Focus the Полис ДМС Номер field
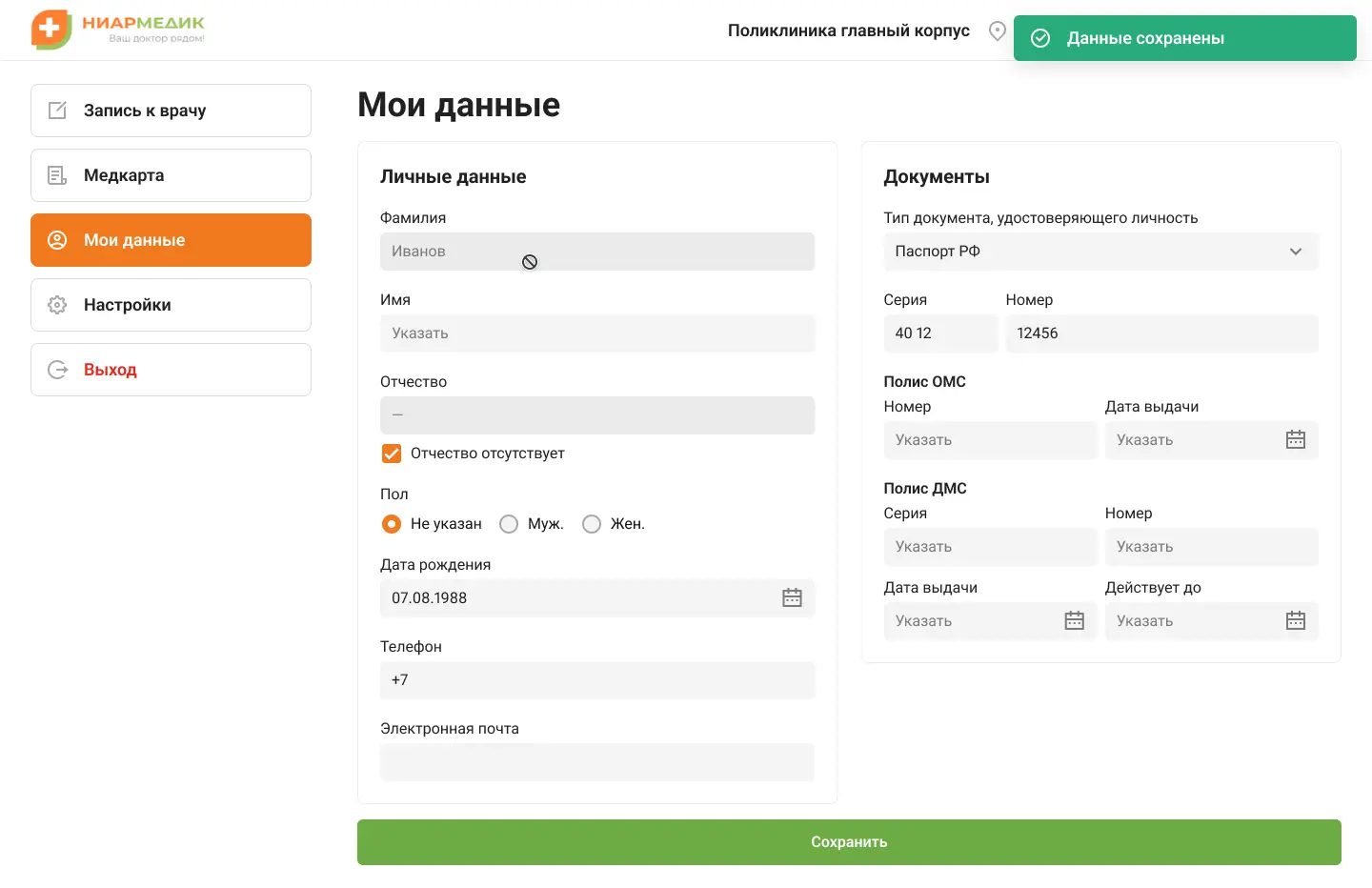Viewport: 1372px width, 888px height. (1212, 547)
